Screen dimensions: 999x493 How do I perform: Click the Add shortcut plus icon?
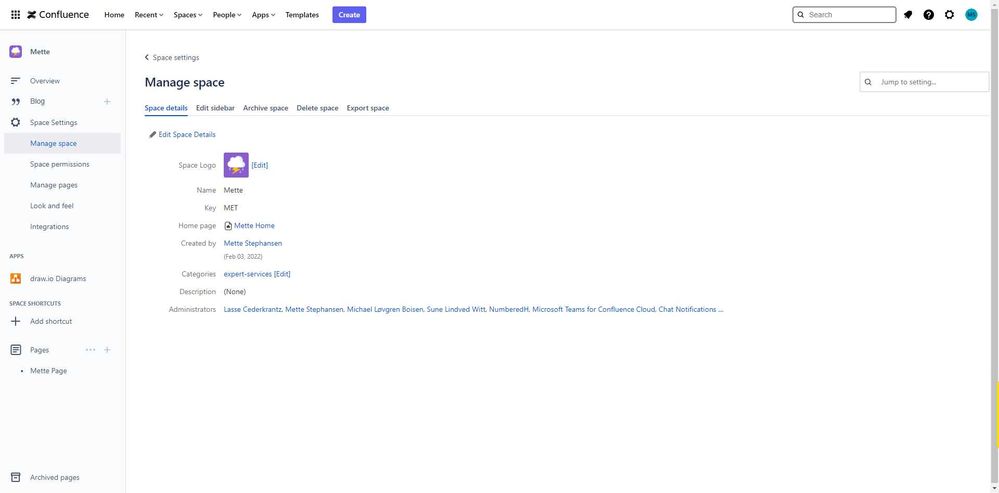coord(16,321)
